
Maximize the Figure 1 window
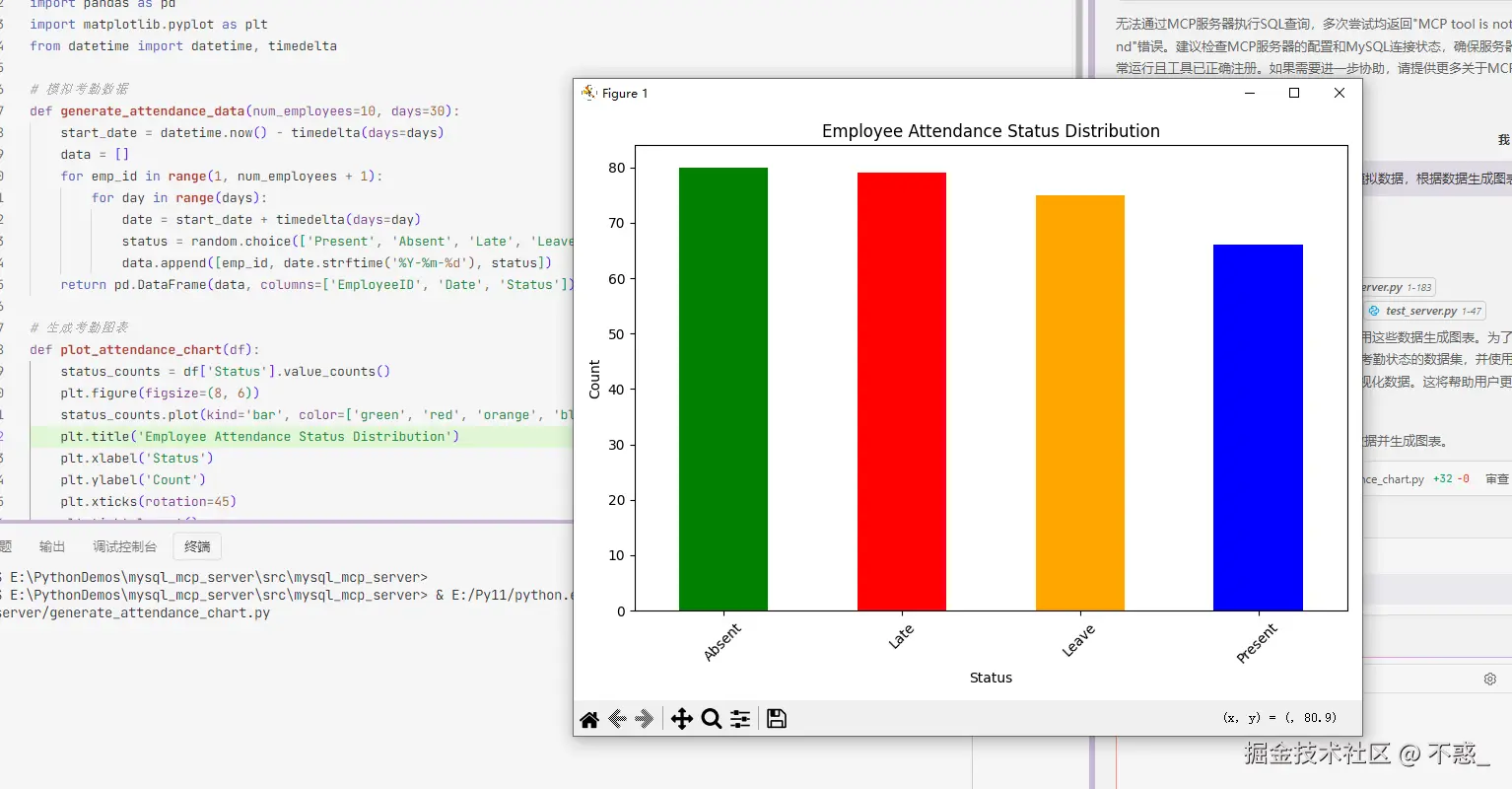point(1294,93)
